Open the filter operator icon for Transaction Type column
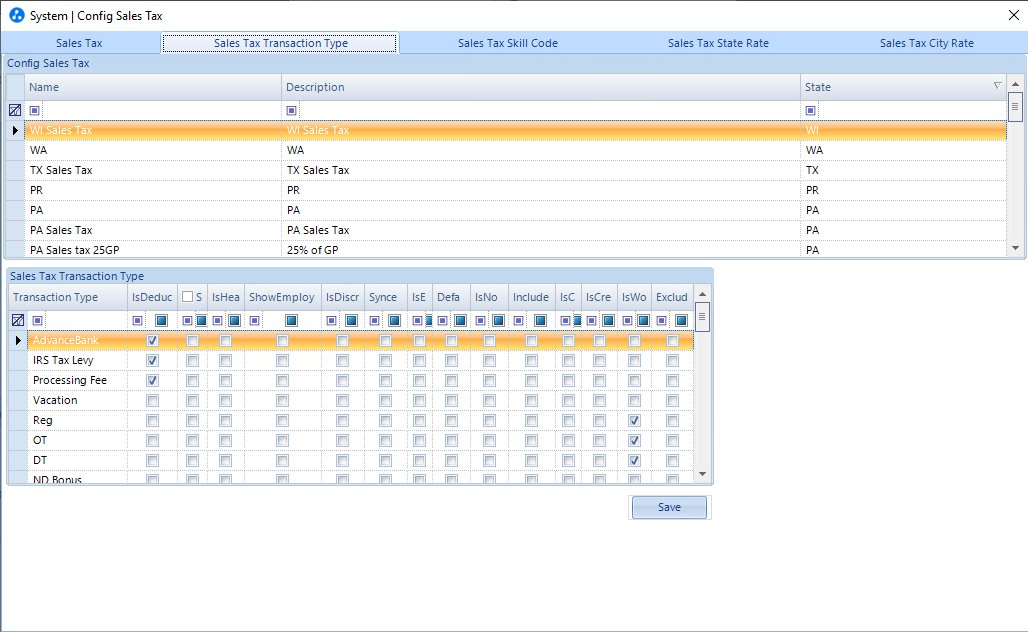 (38, 320)
